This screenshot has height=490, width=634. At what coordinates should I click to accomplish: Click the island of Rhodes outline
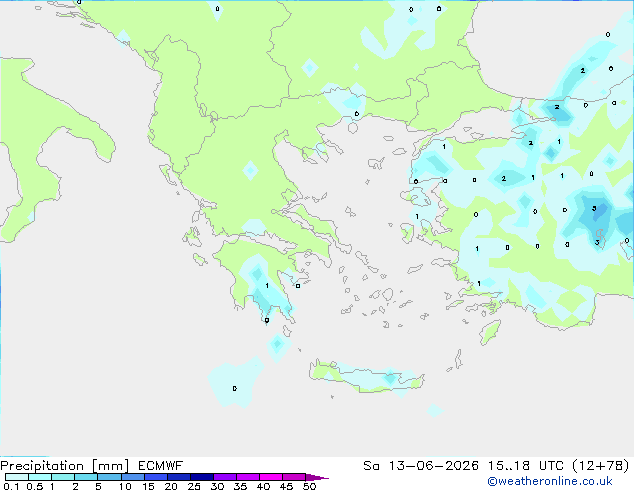click(490, 332)
